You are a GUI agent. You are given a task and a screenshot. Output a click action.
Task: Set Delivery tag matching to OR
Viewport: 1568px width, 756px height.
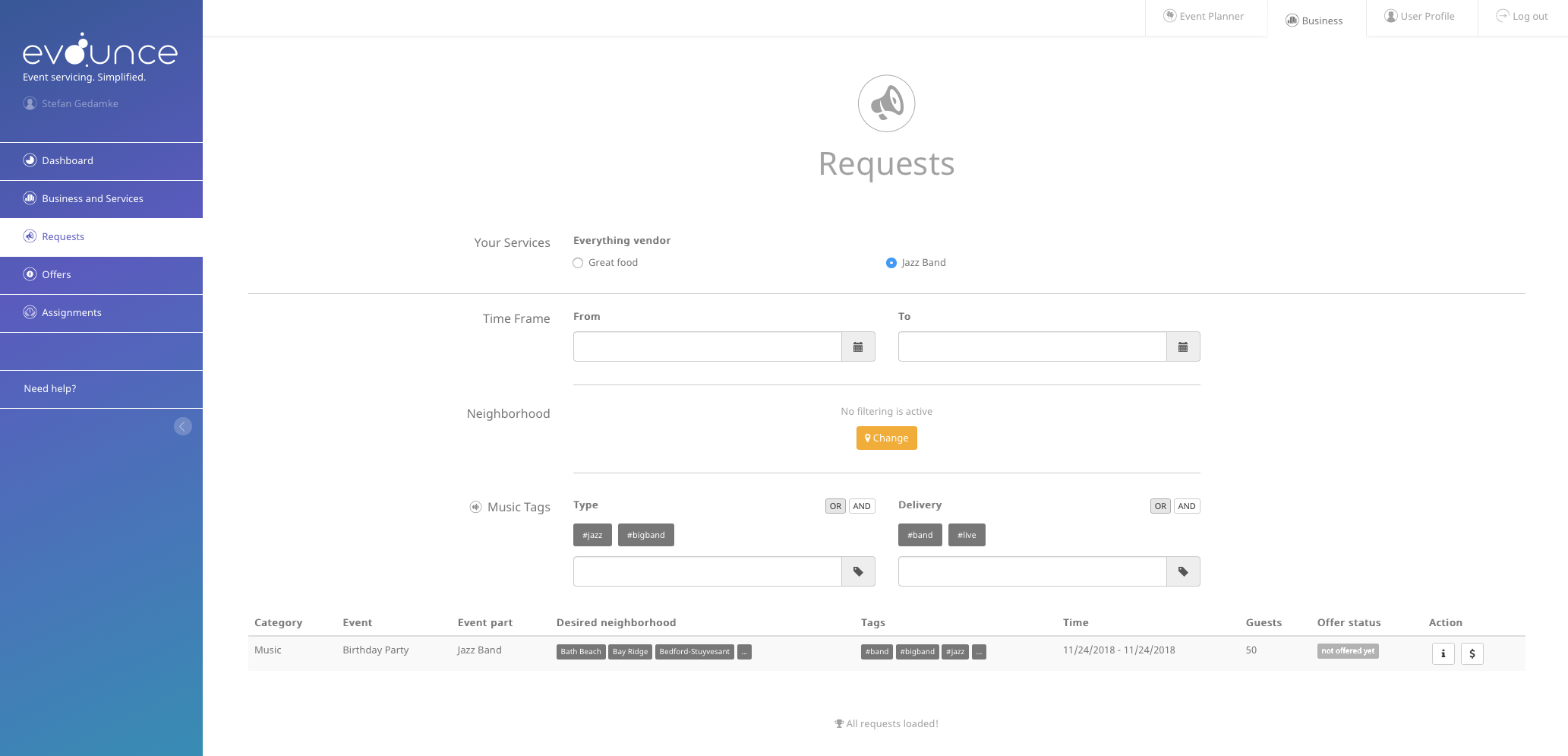coord(1160,506)
